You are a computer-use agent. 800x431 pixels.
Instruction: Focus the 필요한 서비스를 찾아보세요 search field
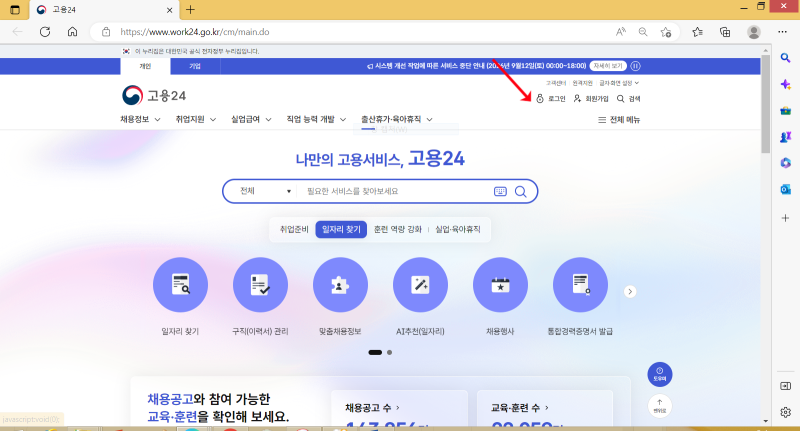click(x=395, y=191)
